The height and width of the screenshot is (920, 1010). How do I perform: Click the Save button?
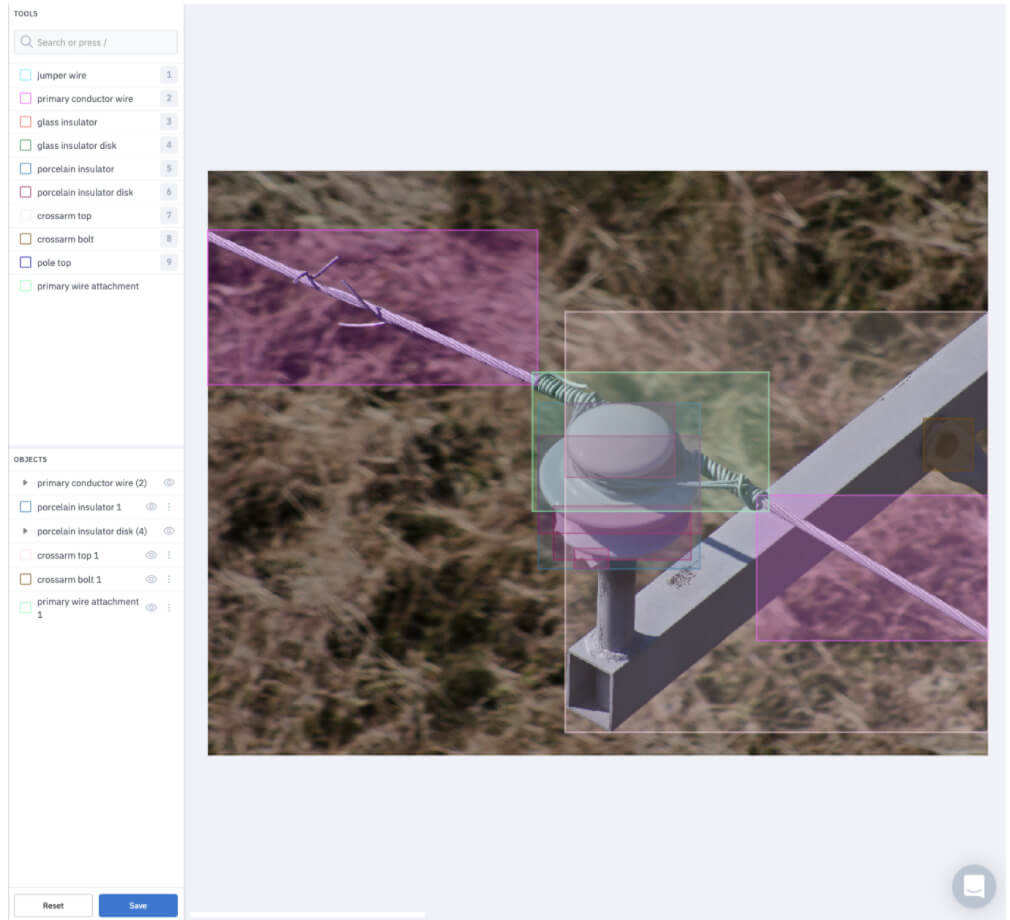(x=138, y=905)
